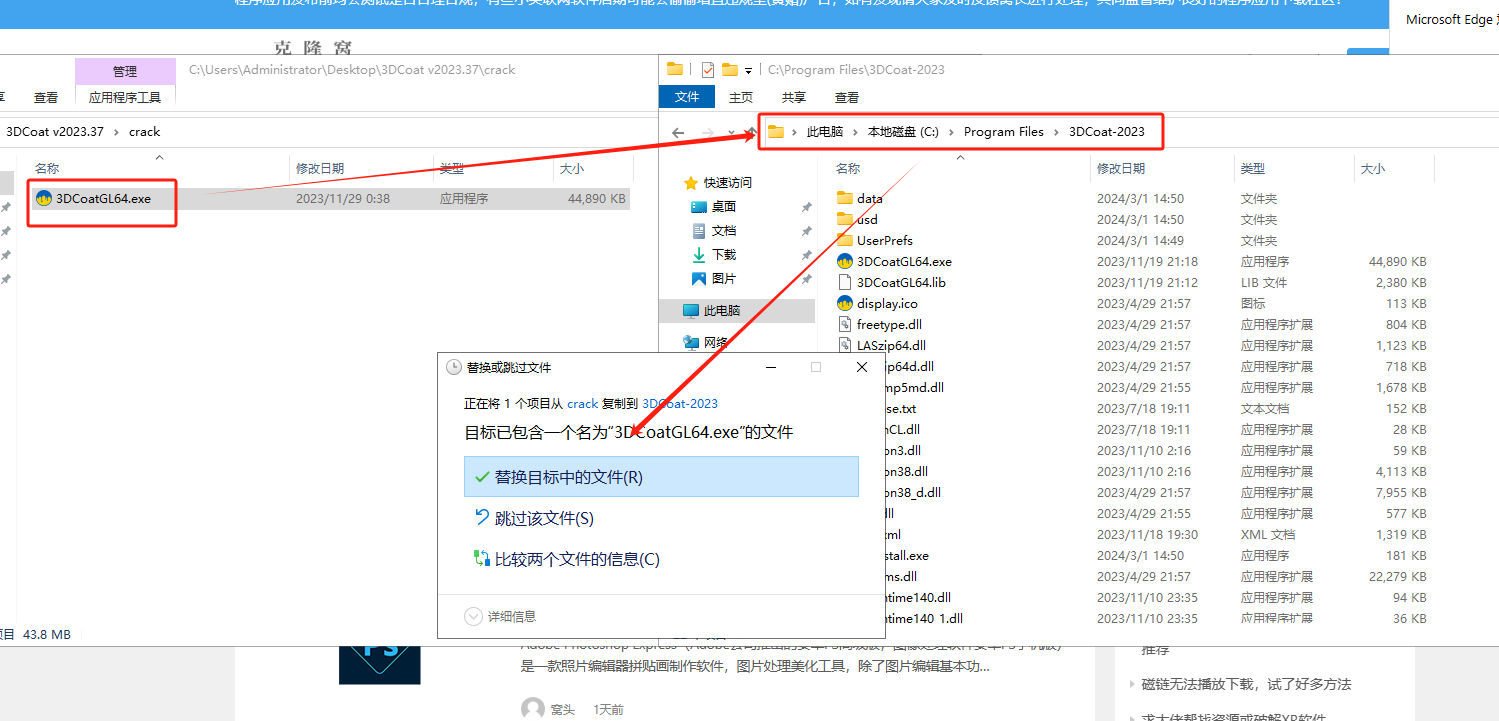Click 本地磁盘 (C:) in the address breadcrumb

pyautogui.click(x=903, y=132)
